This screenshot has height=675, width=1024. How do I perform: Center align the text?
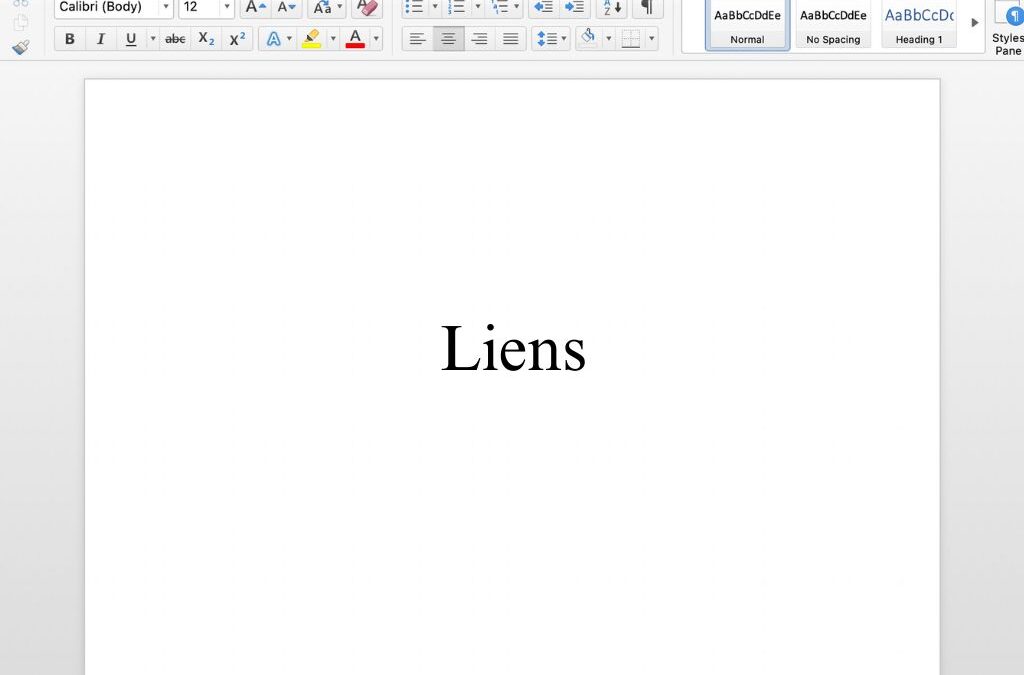click(449, 39)
